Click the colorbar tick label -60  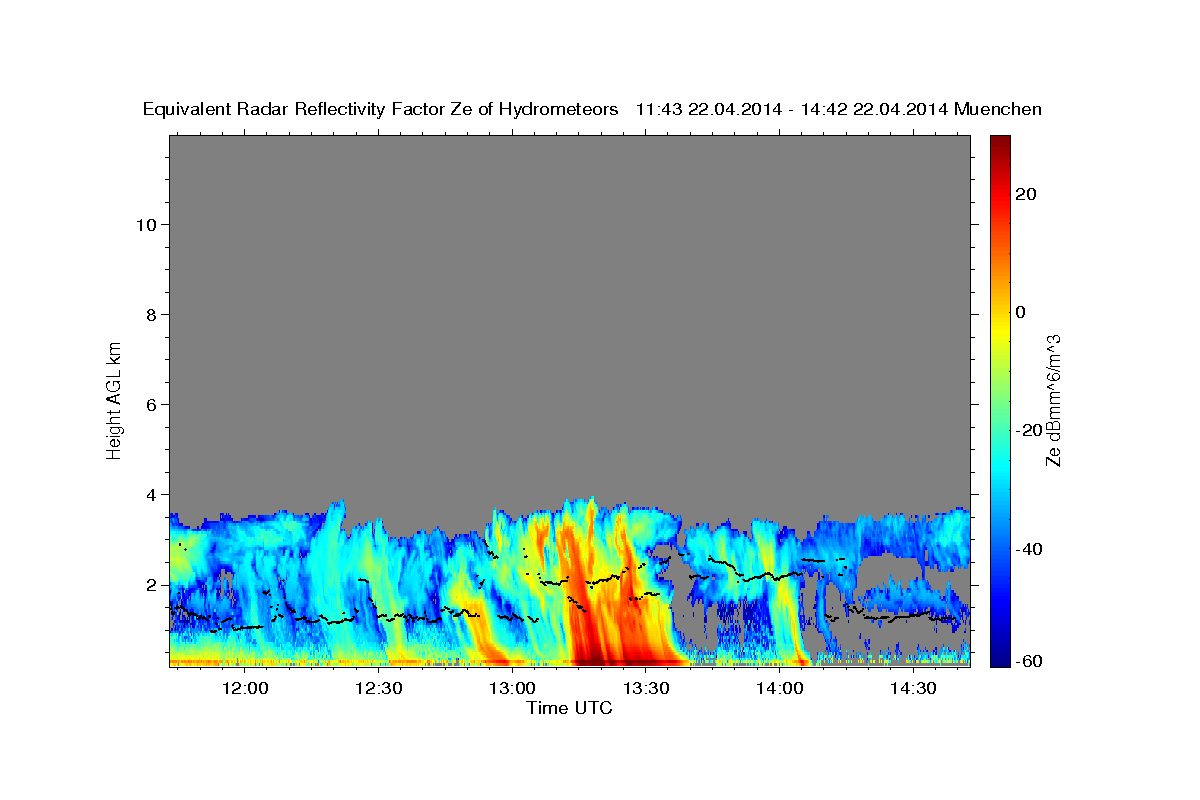[1030, 662]
